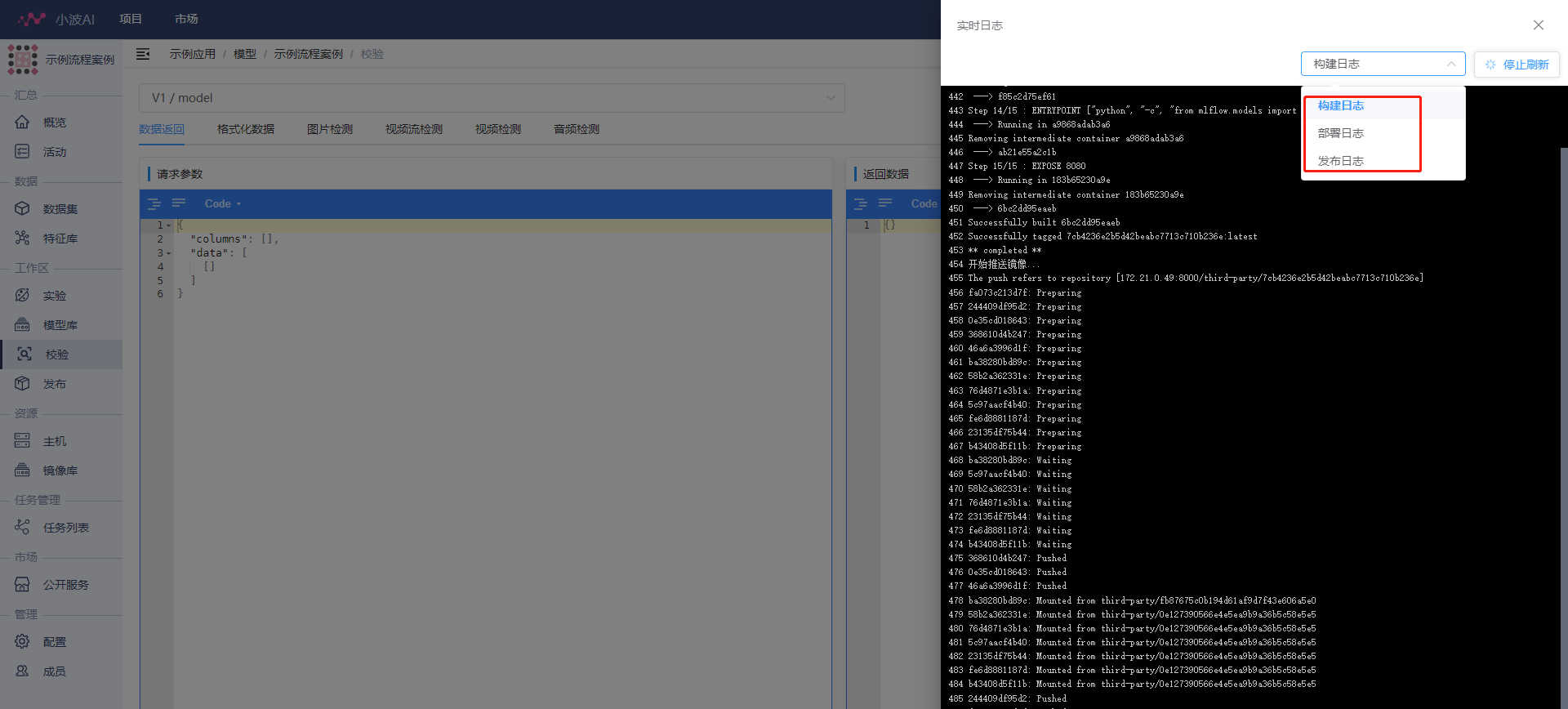Viewport: 1568px width, 709px height.
Task: Click first format icon in 返回数据 editor toolbar
Action: [x=861, y=203]
